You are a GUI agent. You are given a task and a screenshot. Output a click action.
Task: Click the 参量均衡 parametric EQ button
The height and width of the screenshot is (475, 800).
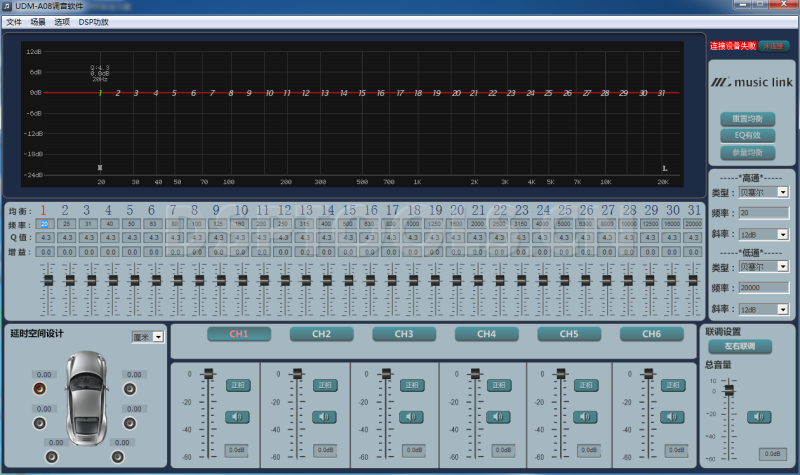[747, 152]
